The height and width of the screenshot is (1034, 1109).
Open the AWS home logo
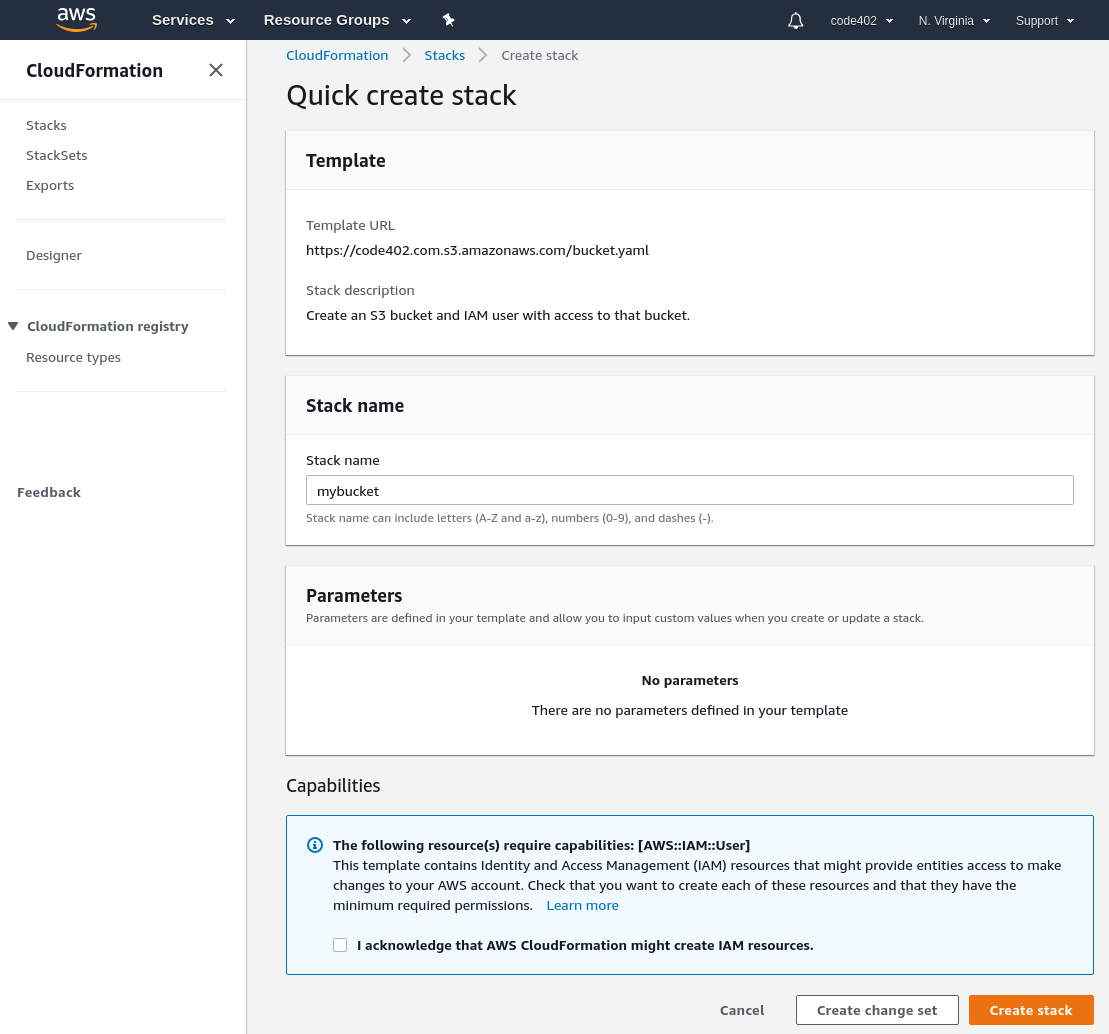coord(76,19)
